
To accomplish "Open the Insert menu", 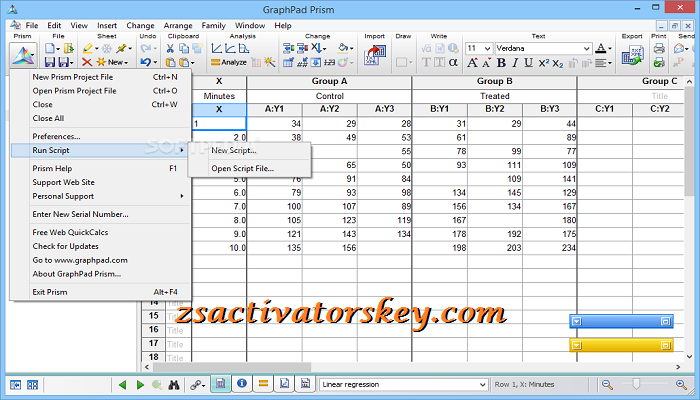I will 107,25.
